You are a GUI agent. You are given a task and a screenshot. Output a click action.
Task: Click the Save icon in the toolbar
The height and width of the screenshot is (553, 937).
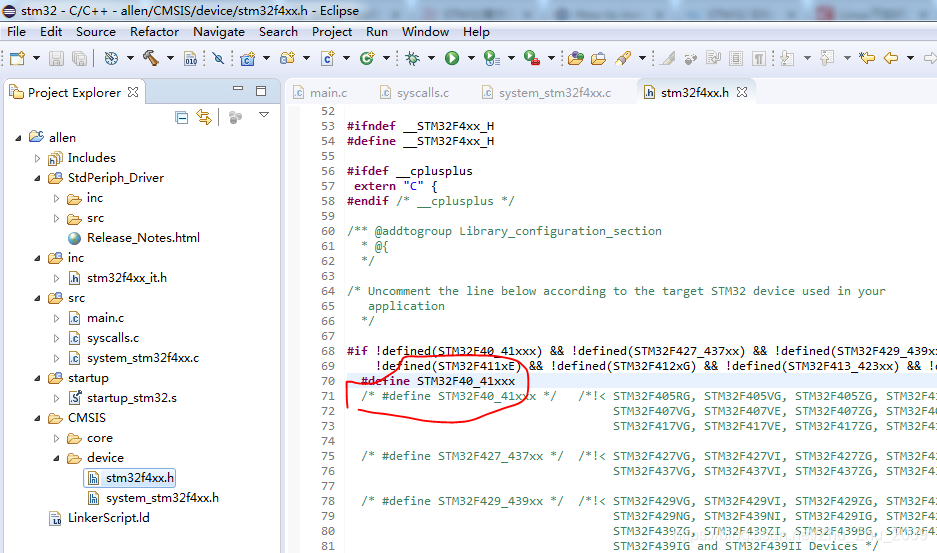click(x=56, y=58)
